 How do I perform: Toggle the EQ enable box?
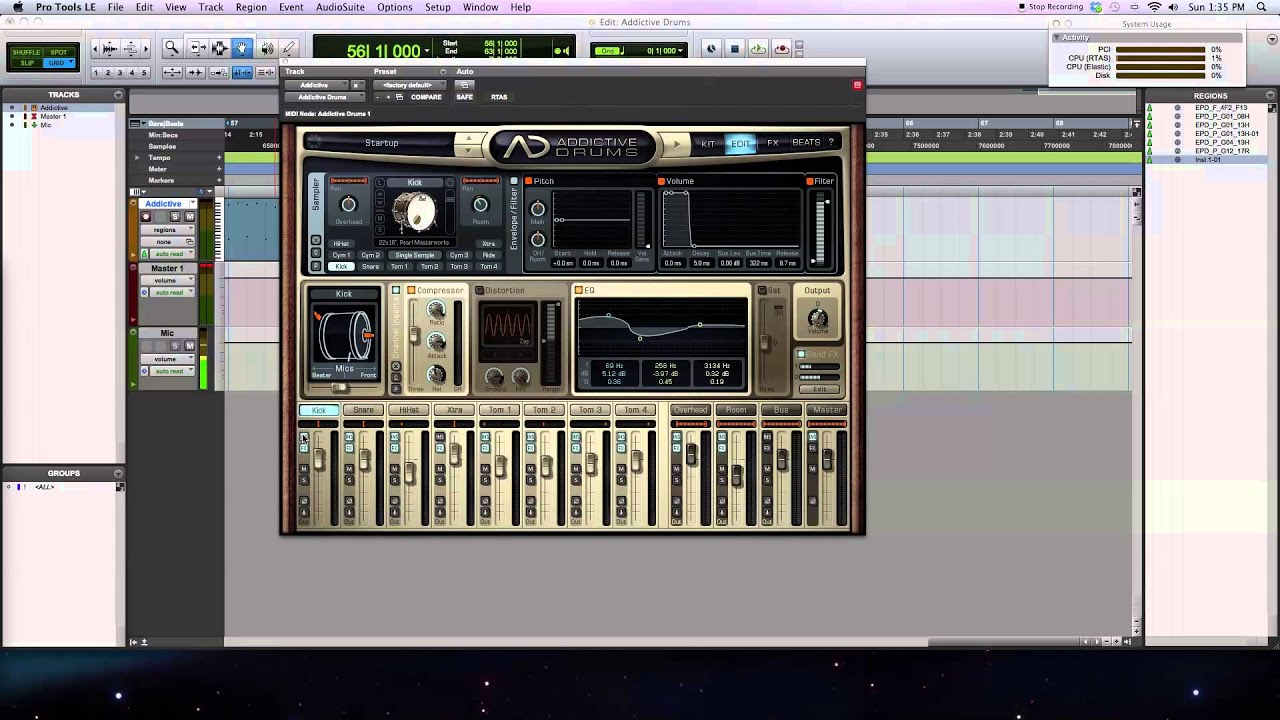[x=579, y=291]
